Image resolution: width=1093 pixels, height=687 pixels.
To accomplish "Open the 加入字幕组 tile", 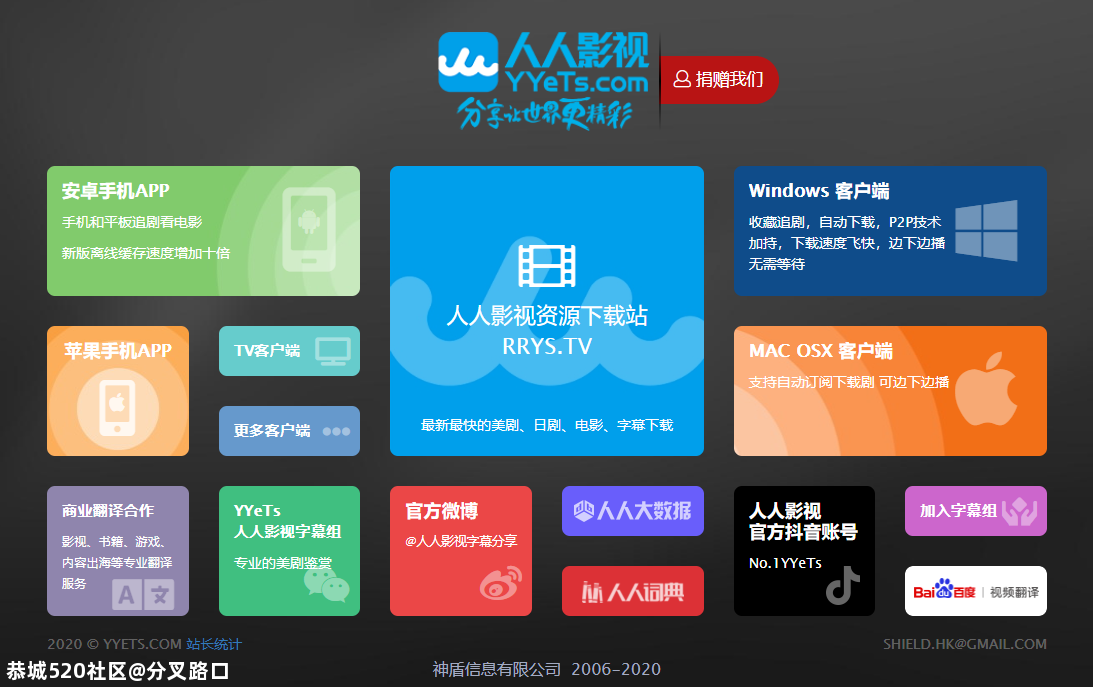I will [x=976, y=511].
